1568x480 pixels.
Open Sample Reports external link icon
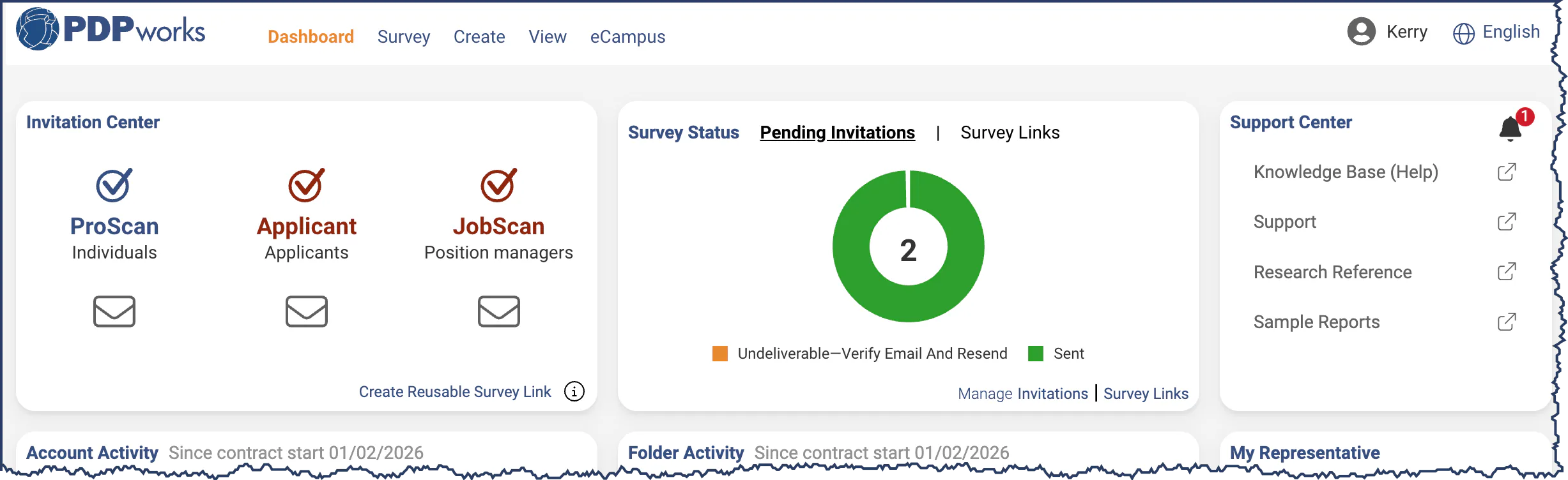click(1507, 322)
